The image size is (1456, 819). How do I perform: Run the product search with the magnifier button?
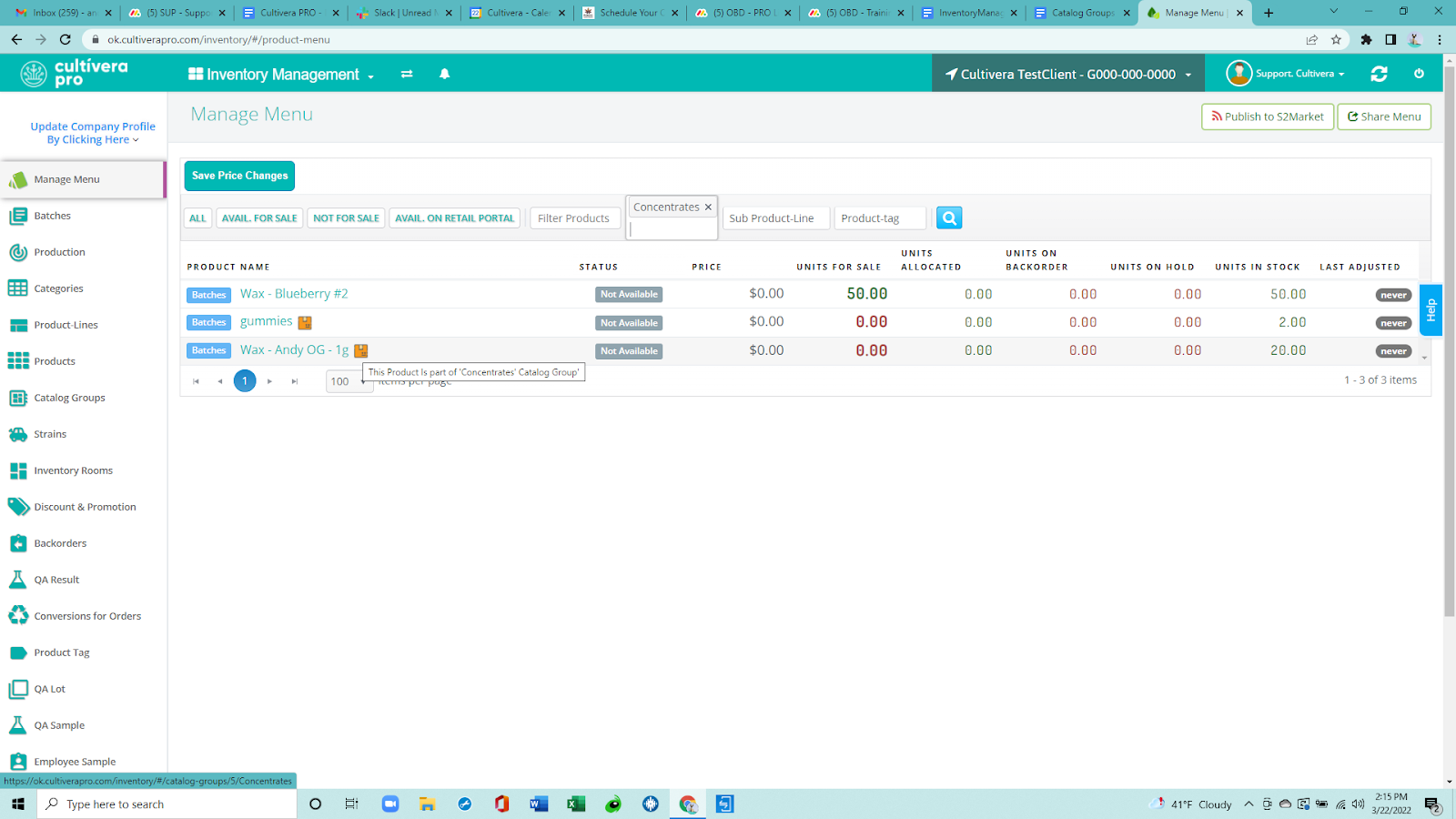click(x=949, y=217)
